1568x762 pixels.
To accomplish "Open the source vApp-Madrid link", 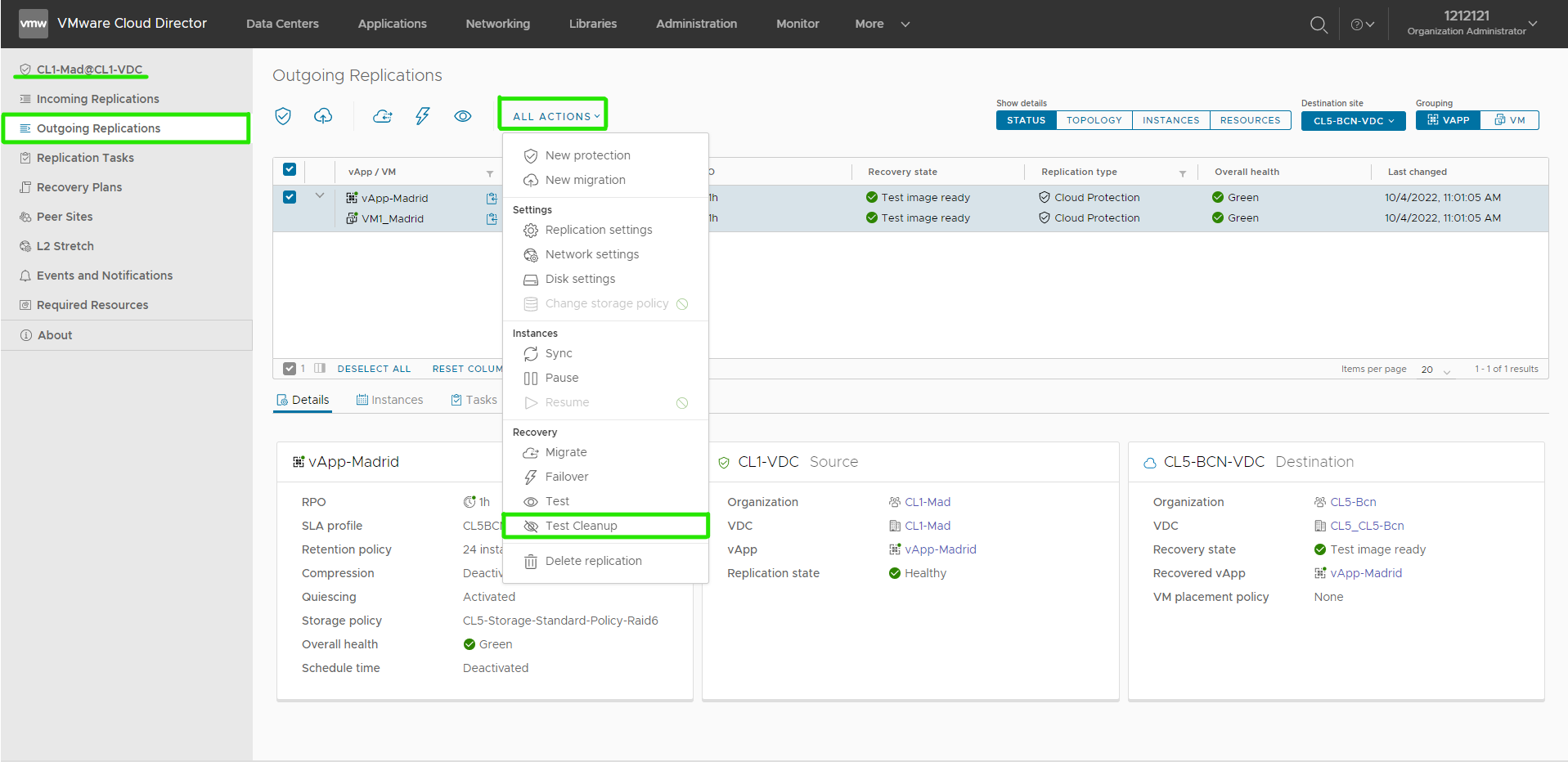I will (941, 549).
